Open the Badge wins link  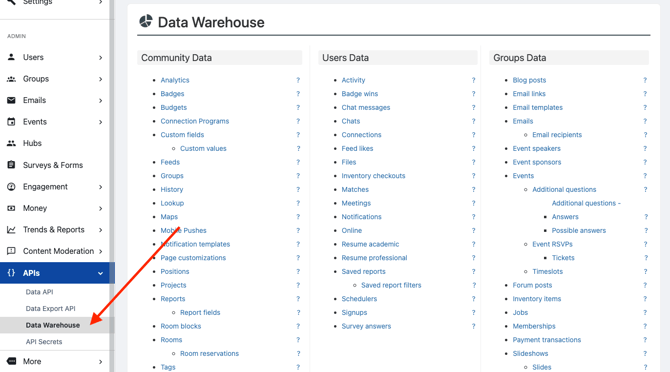pyautogui.click(x=360, y=94)
